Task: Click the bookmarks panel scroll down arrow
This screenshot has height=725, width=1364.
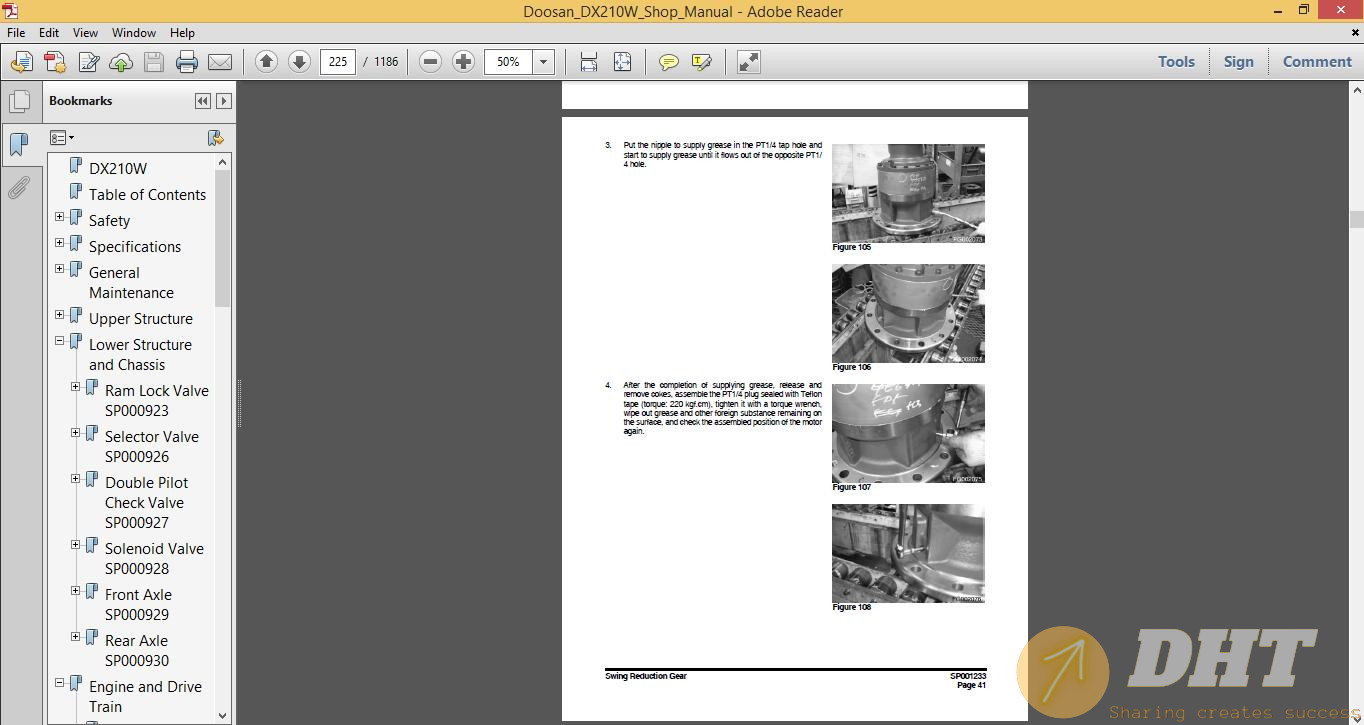Action: (223, 715)
